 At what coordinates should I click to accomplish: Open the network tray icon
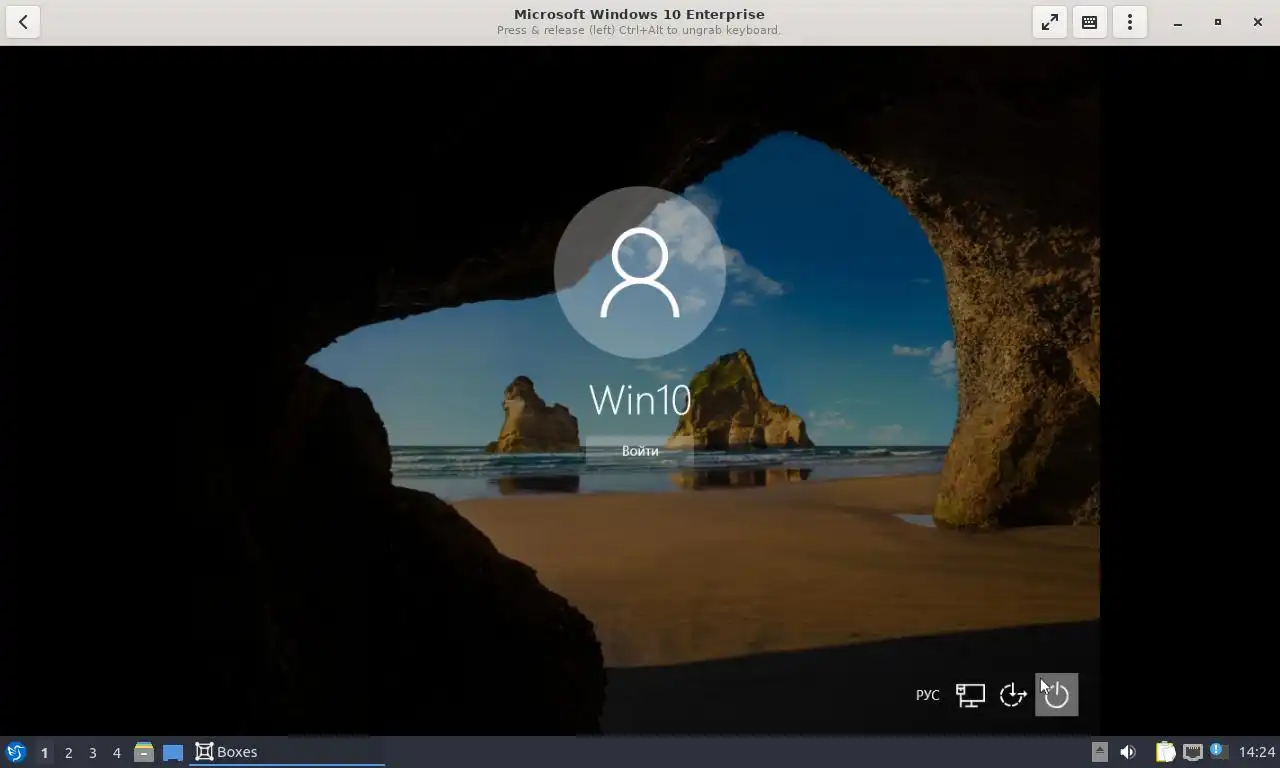[1192, 752]
